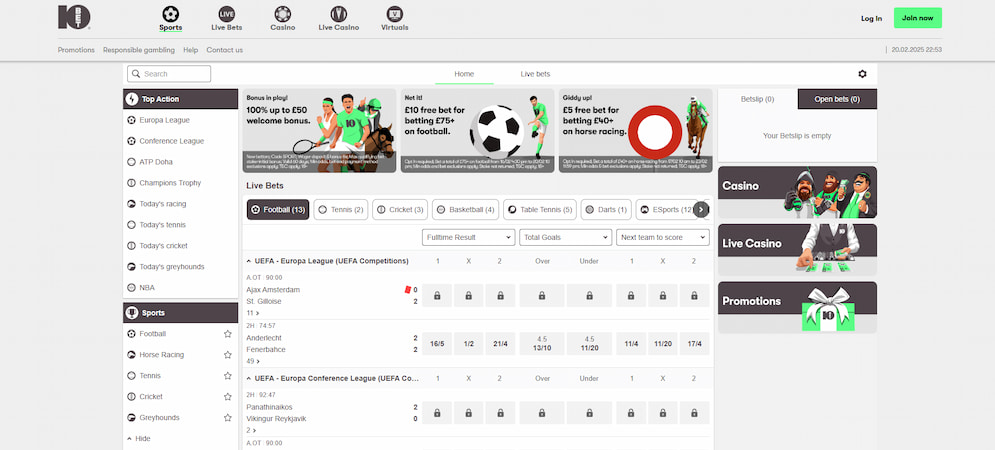Viewport: 995px width, 450px height.
Task: Open the Live Bets icon in header
Action: pyautogui.click(x=227, y=13)
